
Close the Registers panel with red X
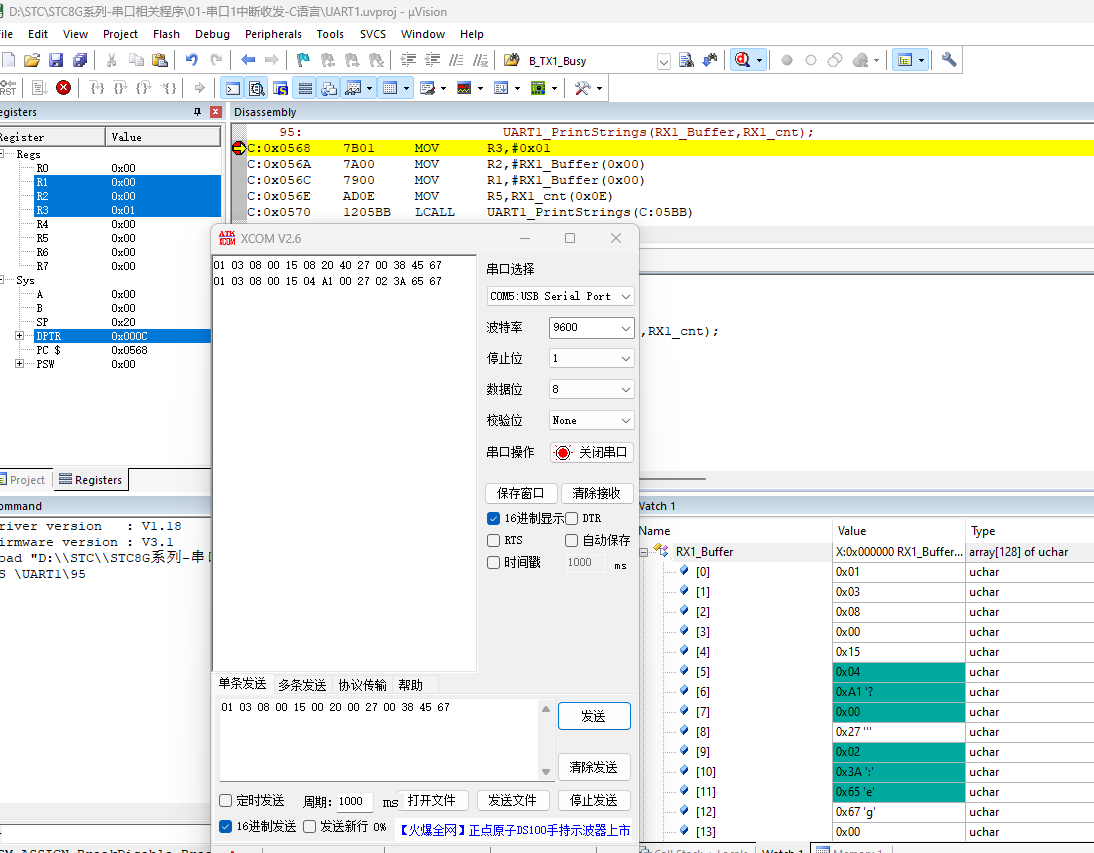pyautogui.click(x=216, y=112)
